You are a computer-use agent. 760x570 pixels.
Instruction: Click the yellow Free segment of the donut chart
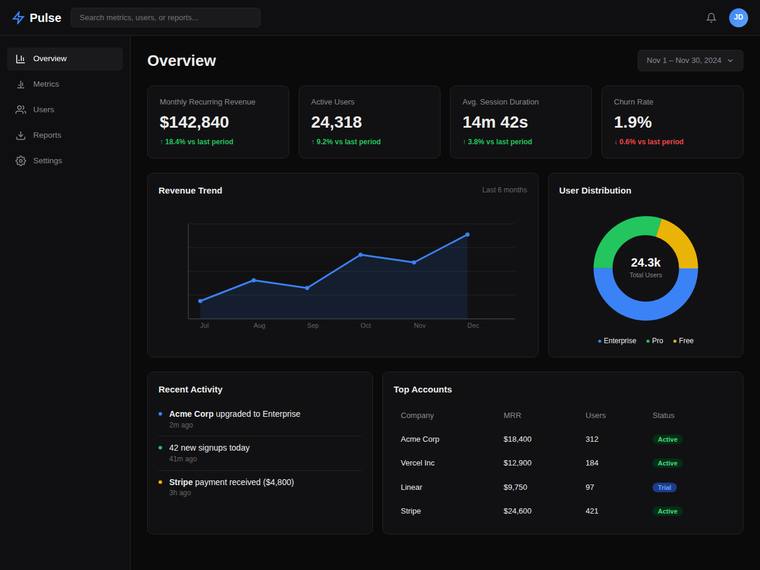681,242
